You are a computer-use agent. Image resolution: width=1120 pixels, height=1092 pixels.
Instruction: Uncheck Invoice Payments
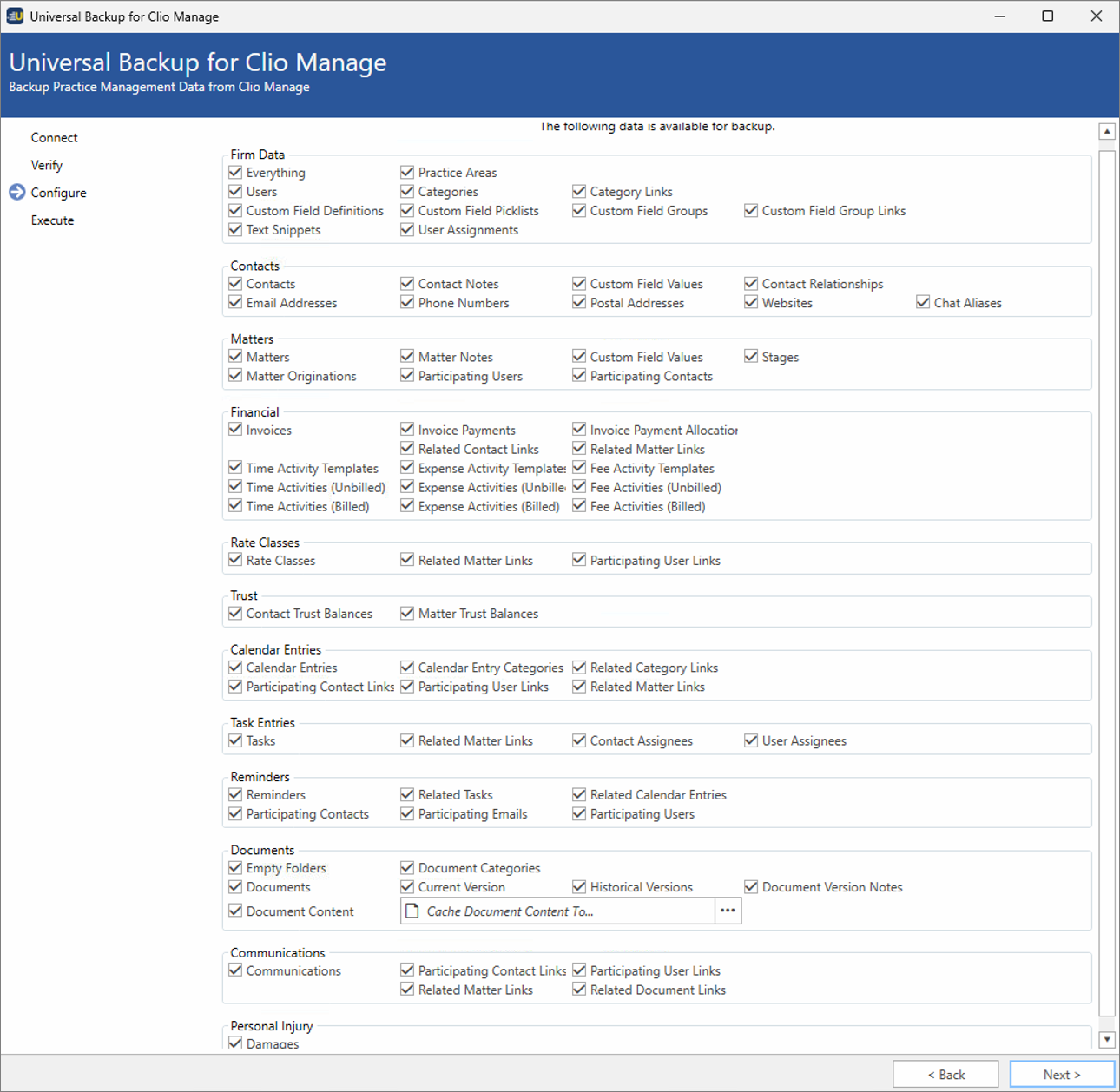pyautogui.click(x=407, y=429)
